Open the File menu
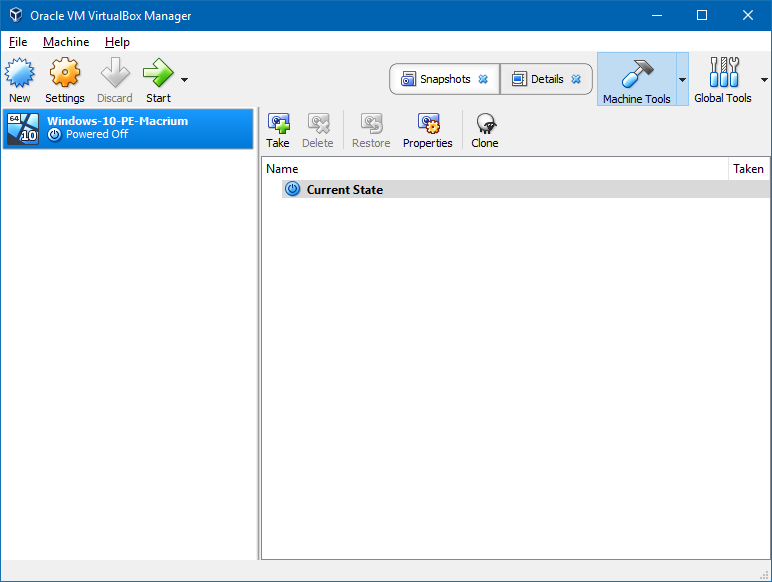The width and height of the screenshot is (772, 582). click(x=18, y=42)
